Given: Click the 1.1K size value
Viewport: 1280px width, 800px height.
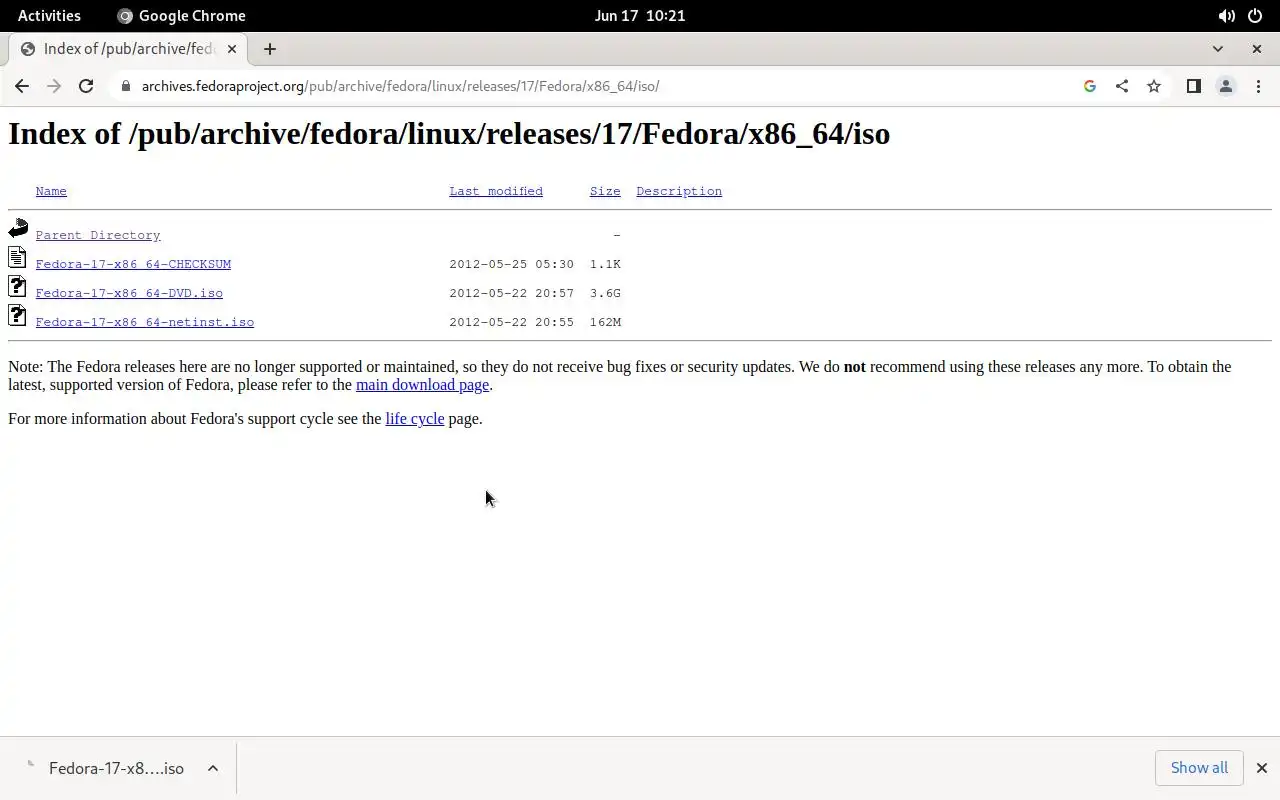Looking at the screenshot, I should coord(605,264).
